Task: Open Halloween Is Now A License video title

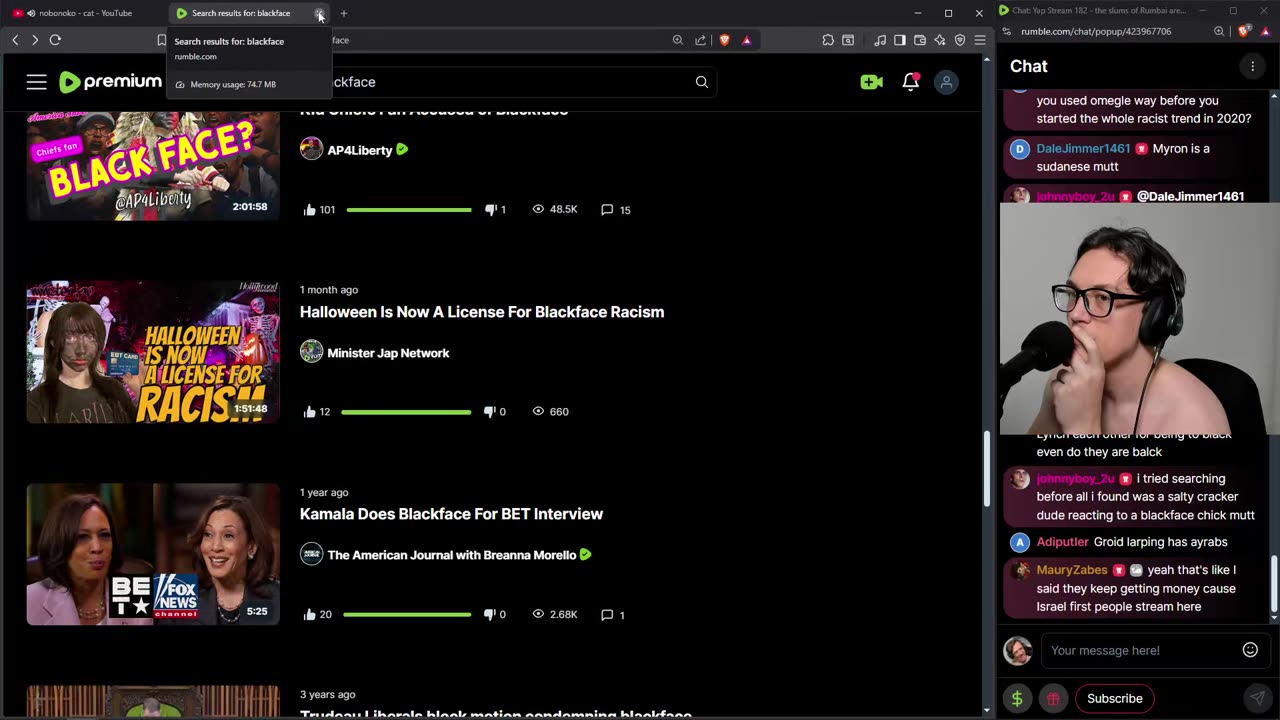Action: pos(482,312)
